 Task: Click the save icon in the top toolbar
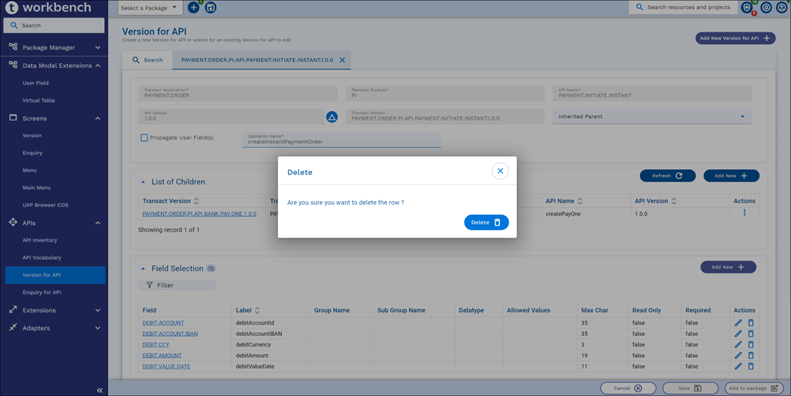[x=210, y=8]
